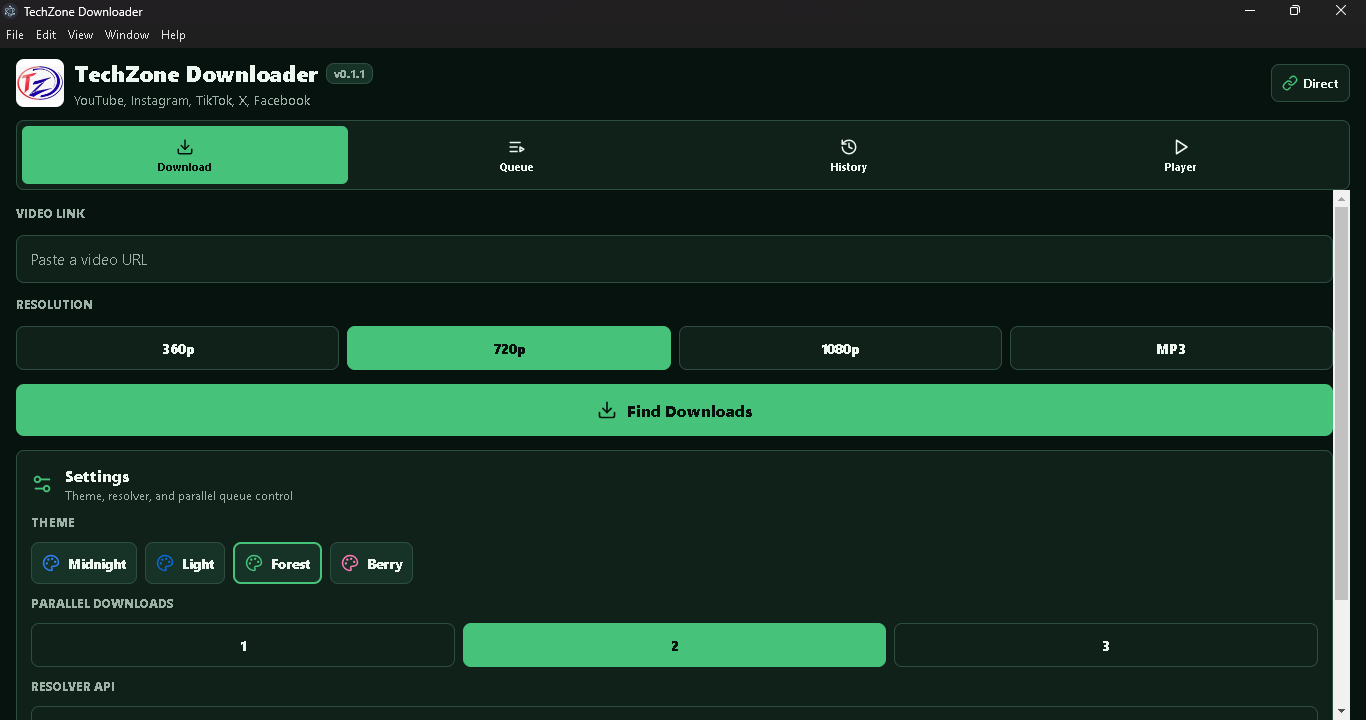Click the v0.1.1 version badge
The image size is (1366, 720).
pos(349,74)
